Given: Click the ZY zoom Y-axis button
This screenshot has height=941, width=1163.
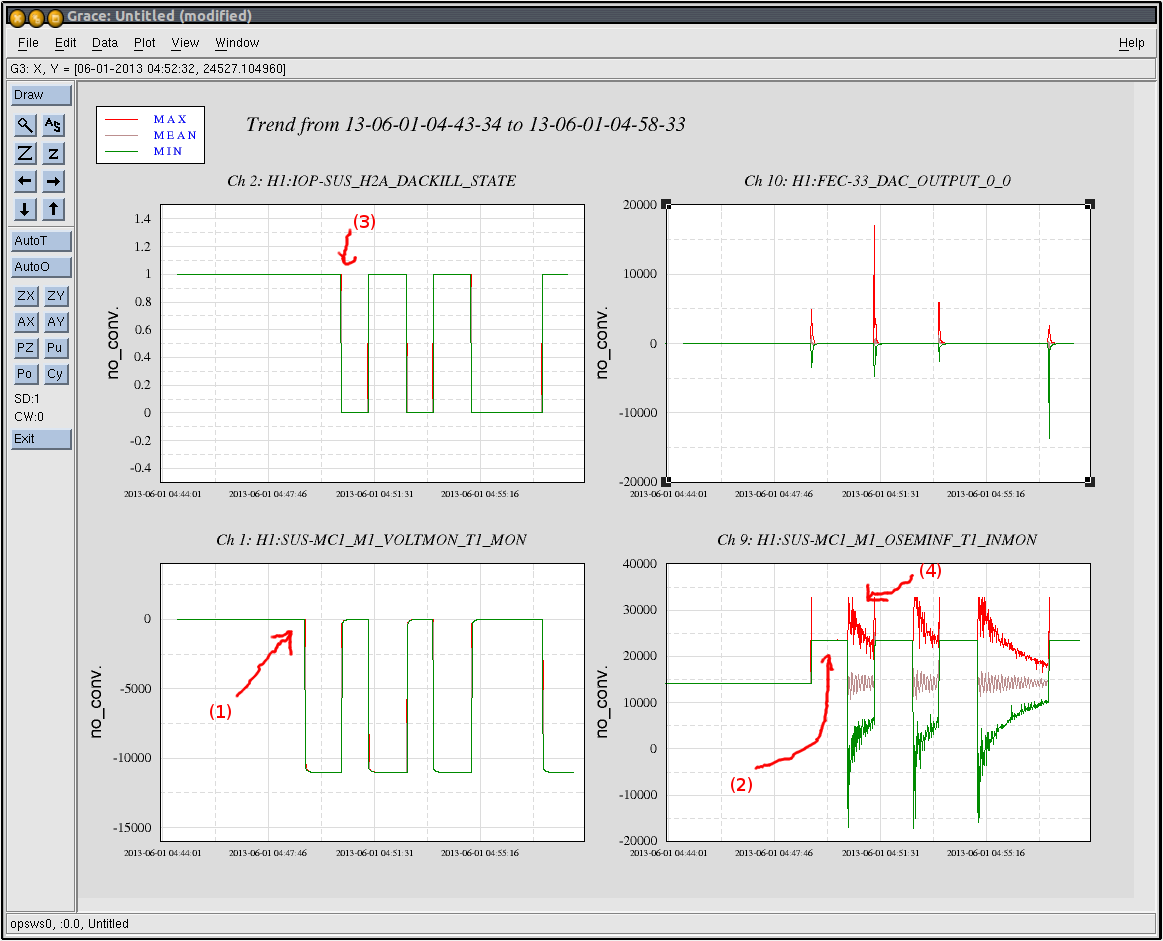Looking at the screenshot, I should (56, 296).
